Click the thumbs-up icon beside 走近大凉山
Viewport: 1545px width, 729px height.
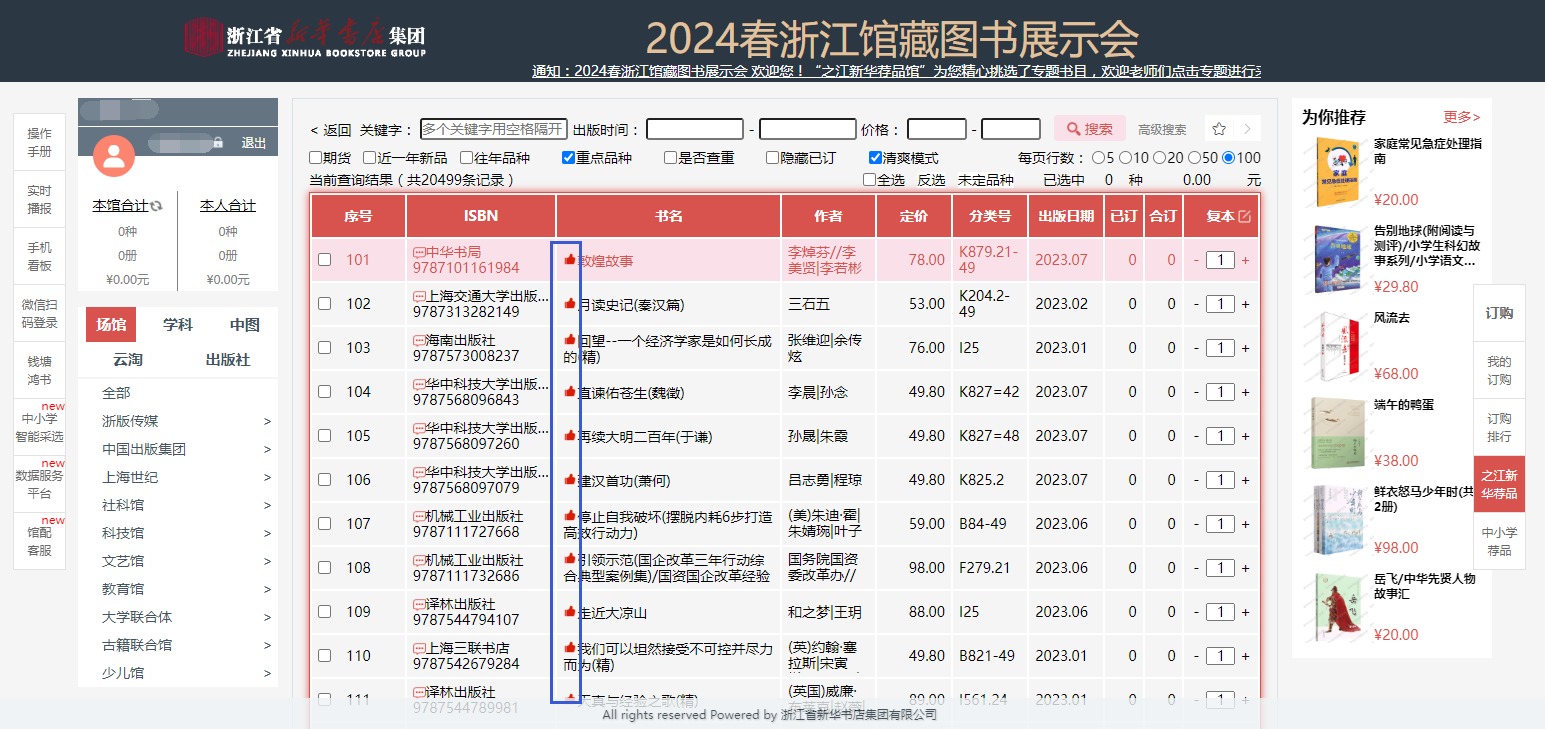point(570,611)
